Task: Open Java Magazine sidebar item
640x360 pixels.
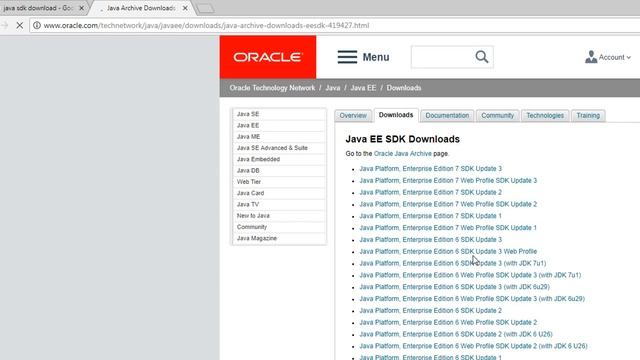Action: 279,238
